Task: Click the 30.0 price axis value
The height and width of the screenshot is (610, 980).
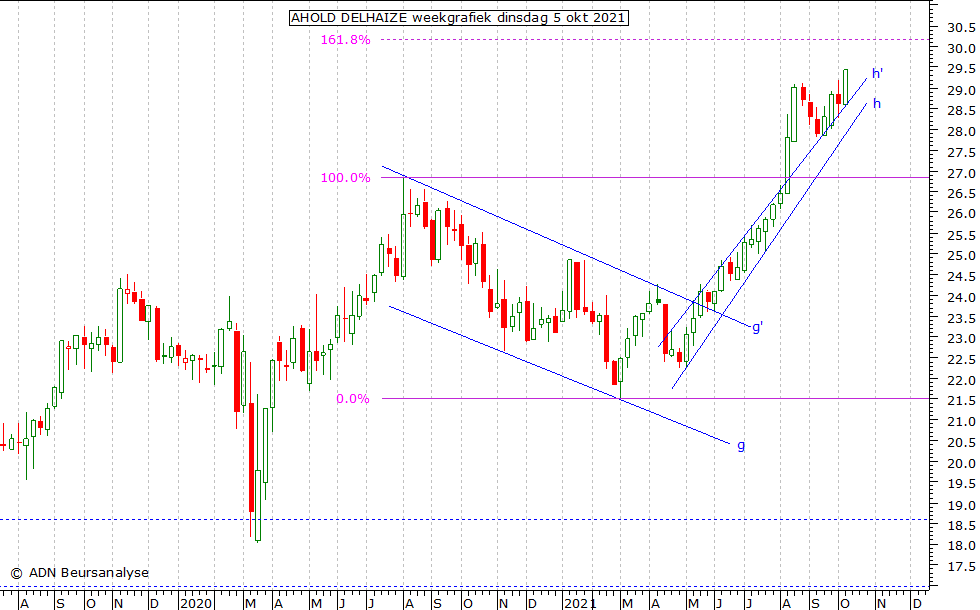Action: [961, 48]
